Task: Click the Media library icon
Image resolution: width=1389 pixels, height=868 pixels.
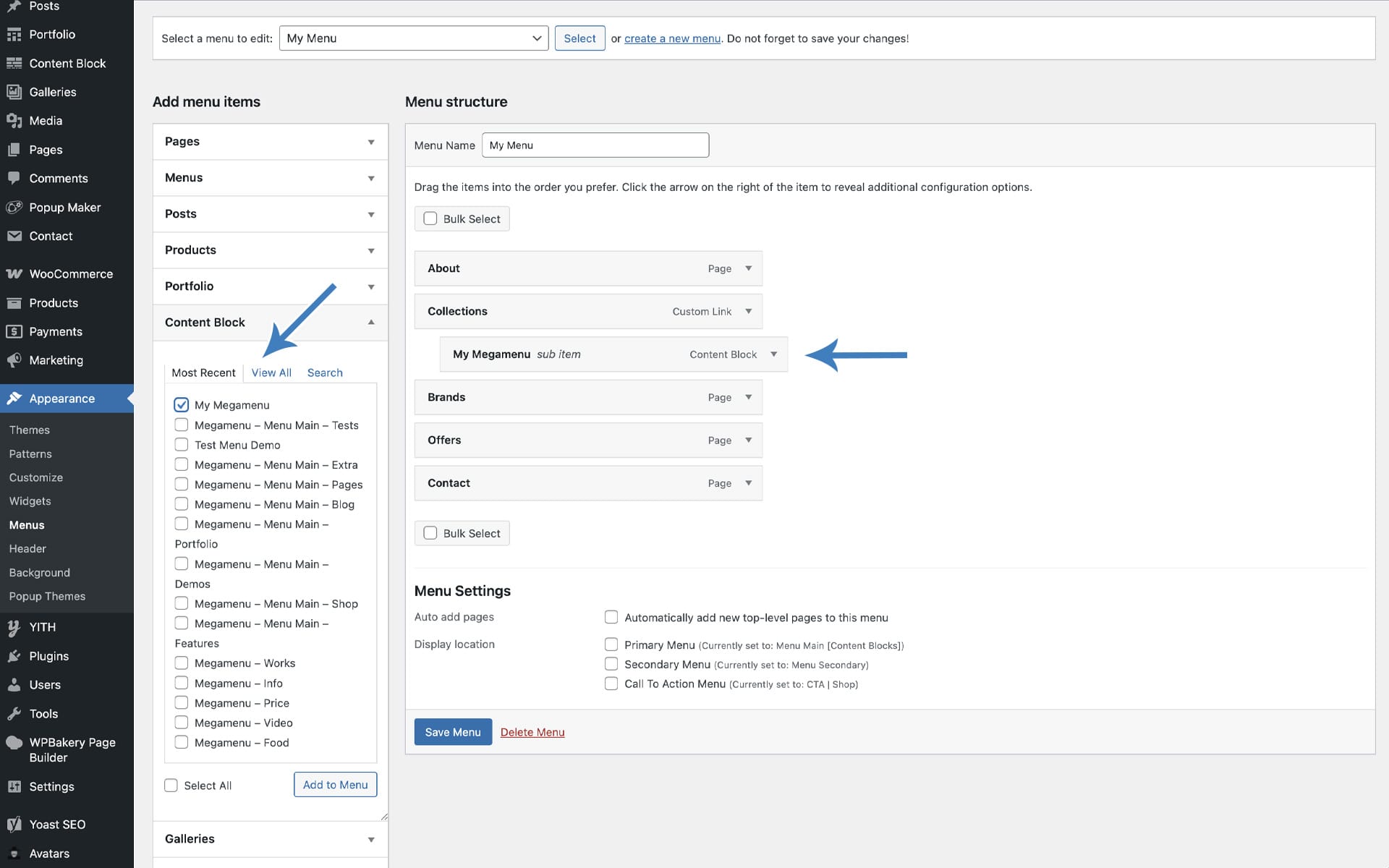Action: (x=14, y=121)
